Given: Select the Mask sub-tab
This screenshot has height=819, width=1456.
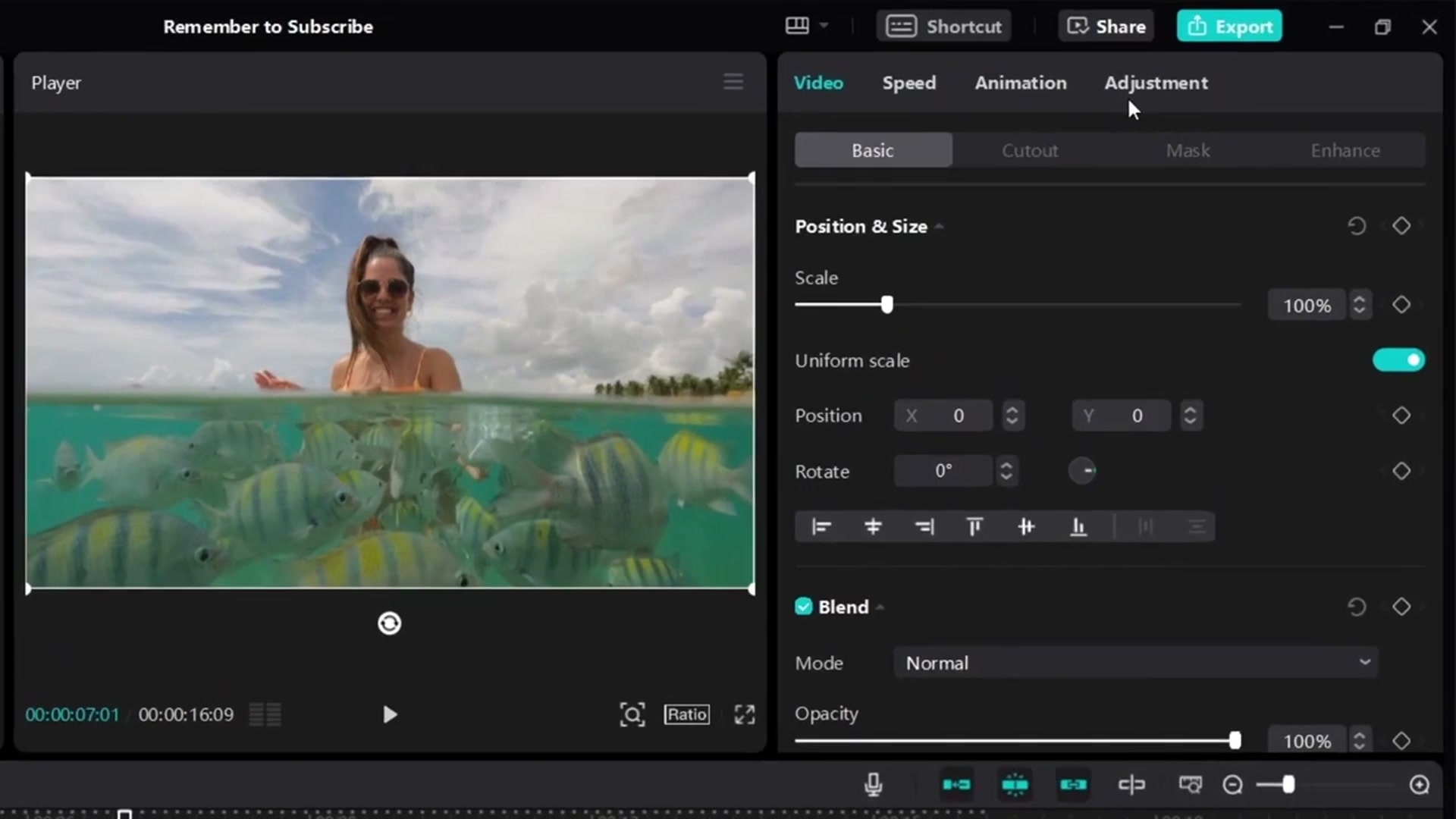Looking at the screenshot, I should [x=1188, y=150].
